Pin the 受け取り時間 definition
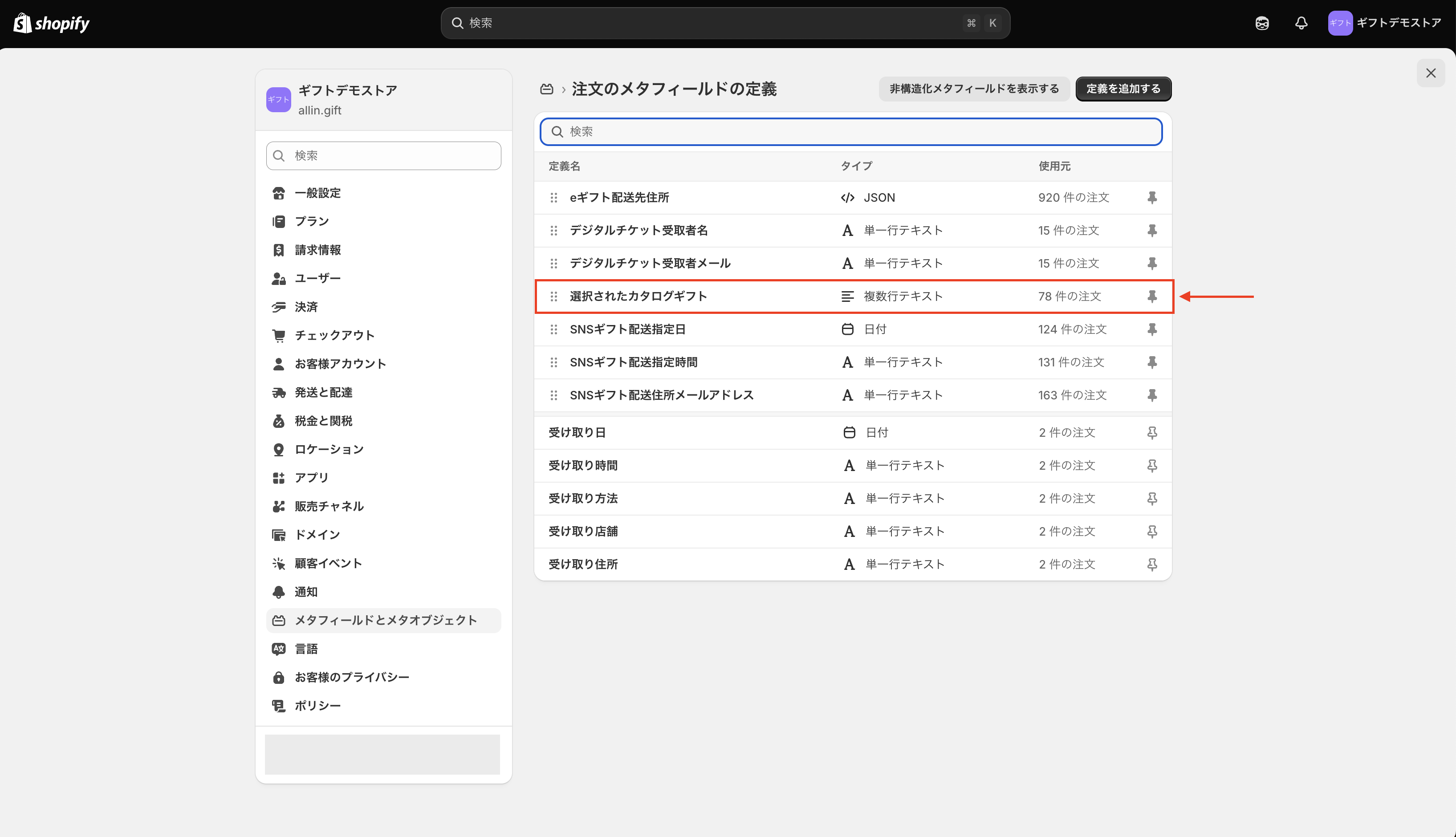The height and width of the screenshot is (837, 1456). (x=1152, y=466)
